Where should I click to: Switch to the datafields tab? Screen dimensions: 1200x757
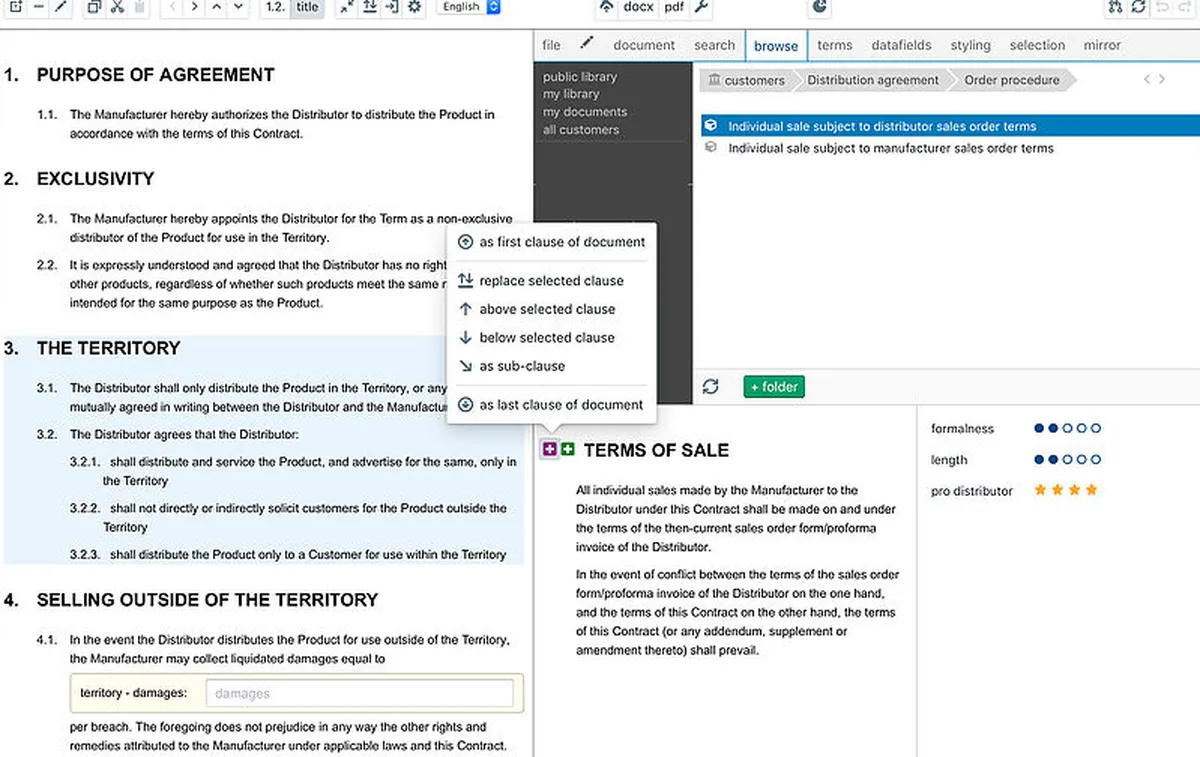[x=901, y=45]
